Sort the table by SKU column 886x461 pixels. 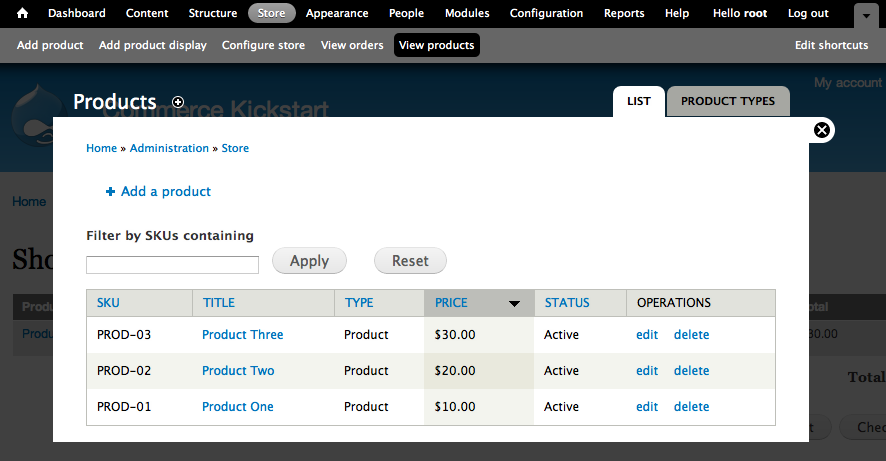pos(108,303)
